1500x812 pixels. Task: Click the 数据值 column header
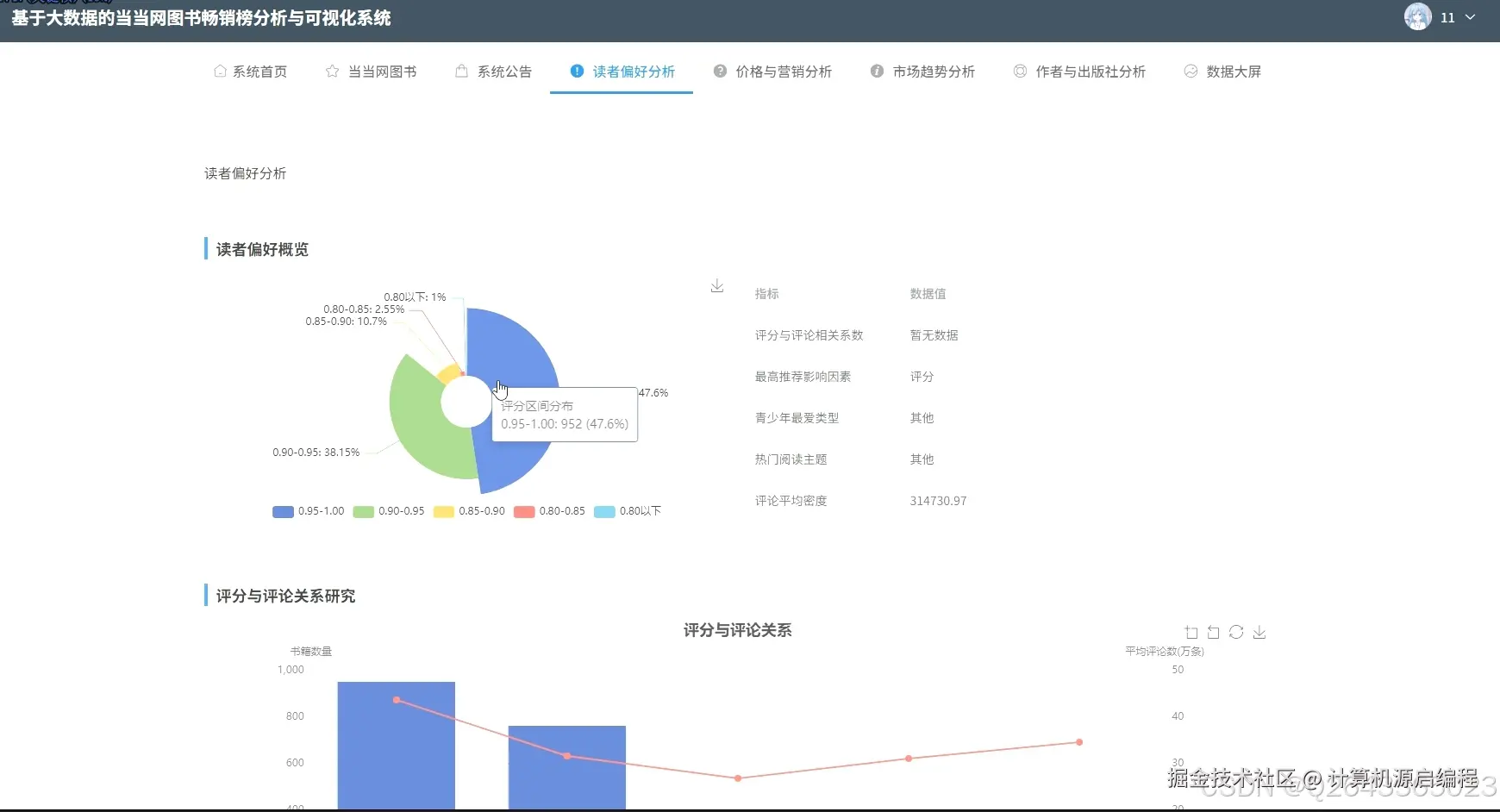928,294
